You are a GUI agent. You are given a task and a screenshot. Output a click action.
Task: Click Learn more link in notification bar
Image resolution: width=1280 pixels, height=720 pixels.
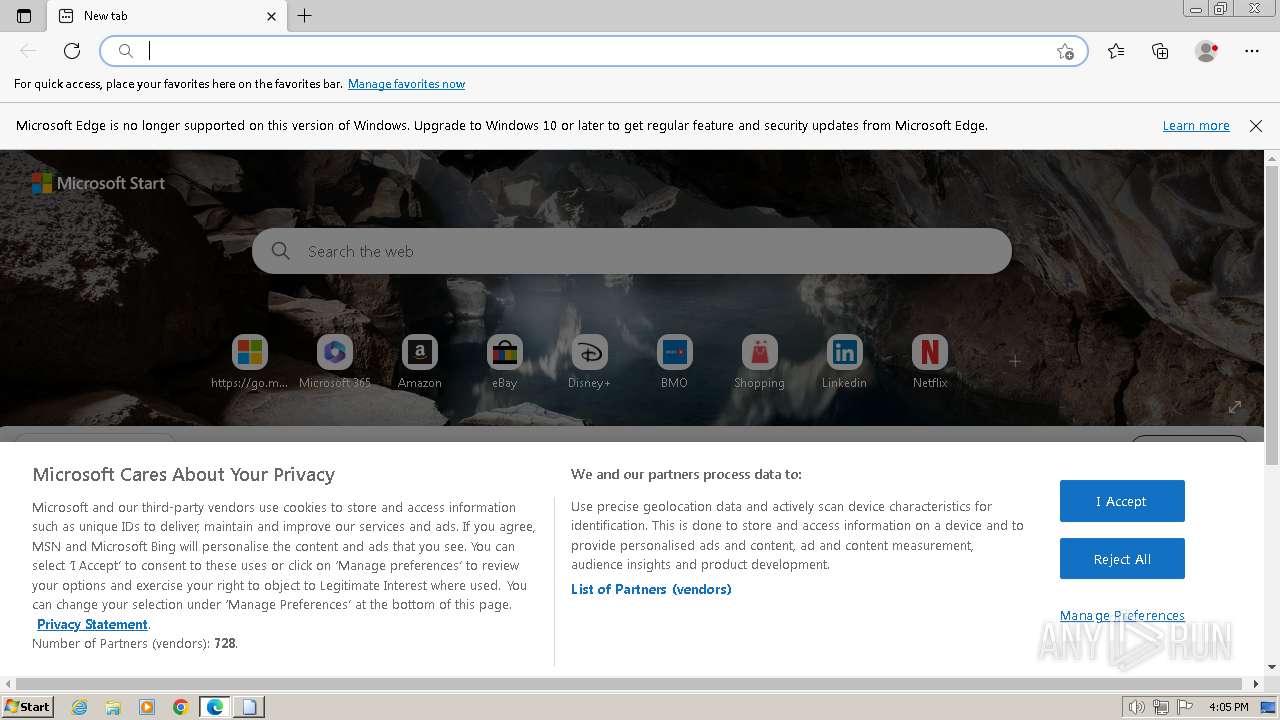tap(1196, 126)
